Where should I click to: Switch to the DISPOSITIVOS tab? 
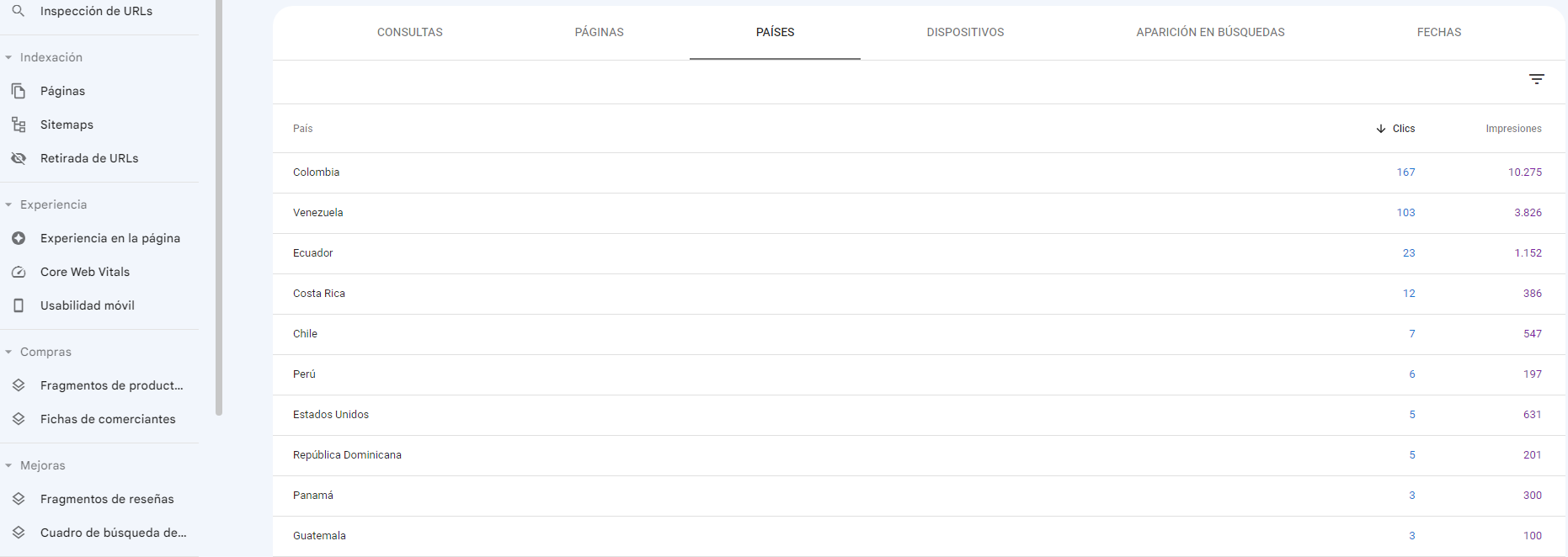click(x=965, y=32)
